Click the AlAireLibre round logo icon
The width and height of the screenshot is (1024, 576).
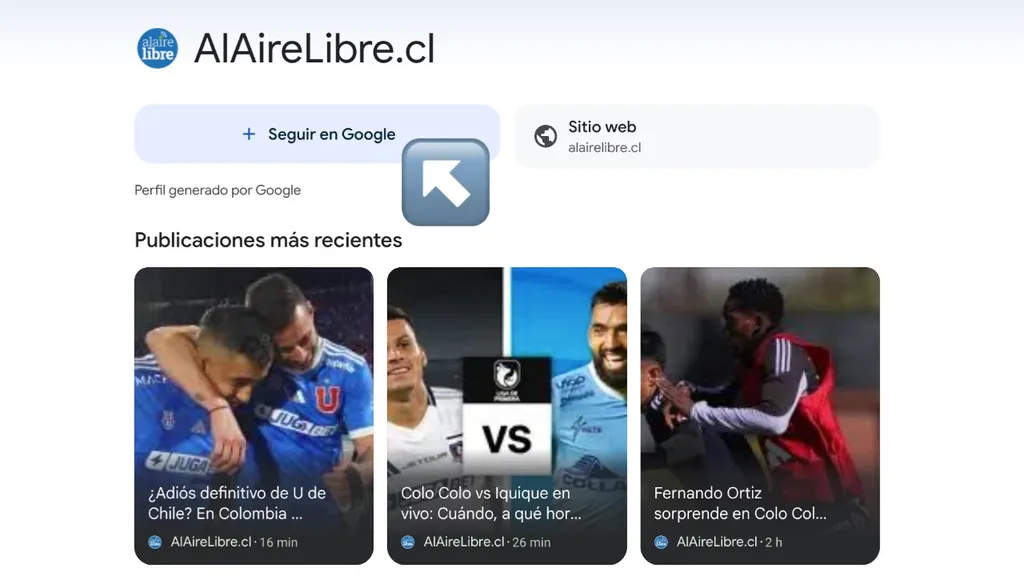pyautogui.click(x=157, y=48)
